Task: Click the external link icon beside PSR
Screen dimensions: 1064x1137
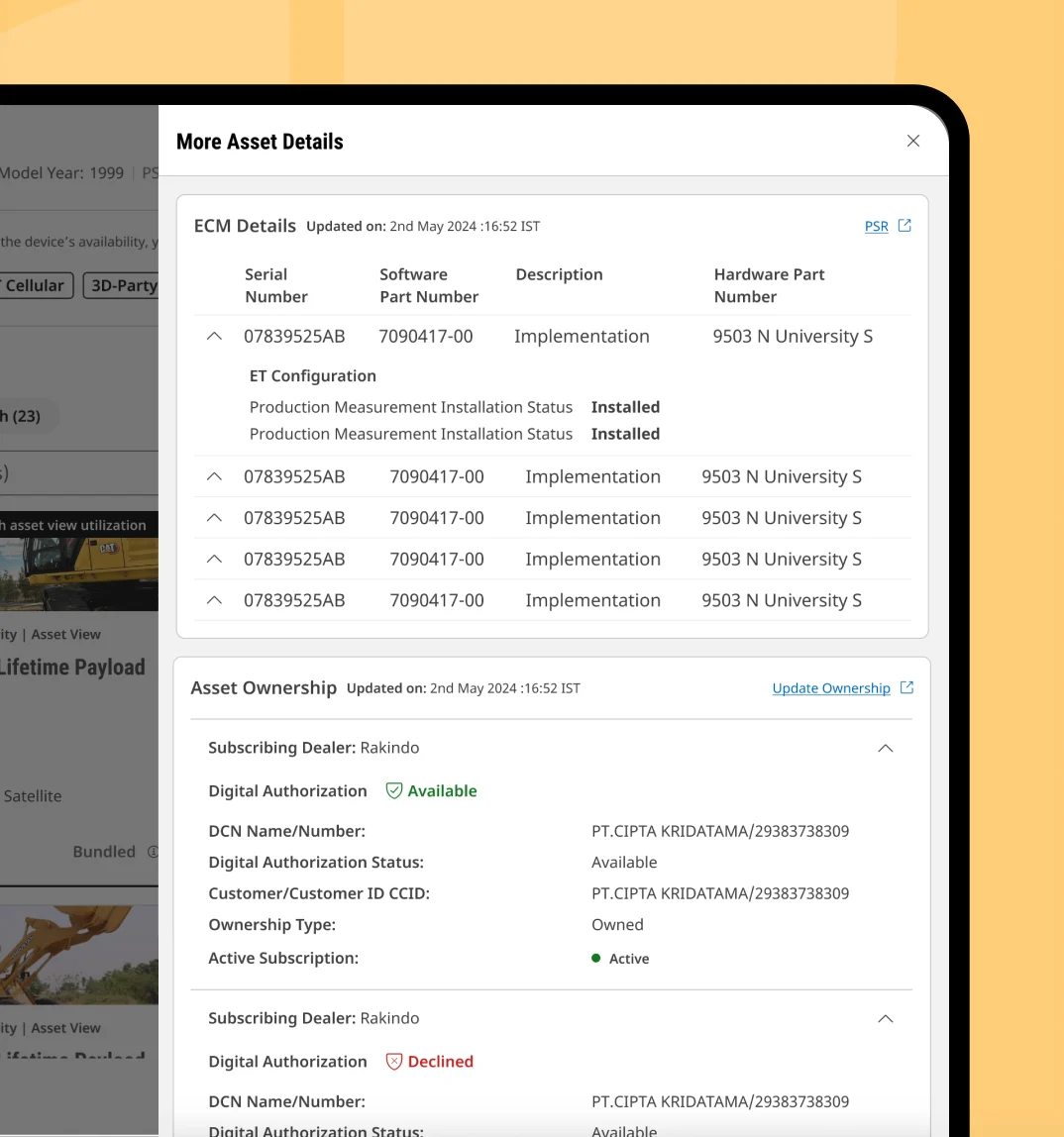Action: click(904, 226)
